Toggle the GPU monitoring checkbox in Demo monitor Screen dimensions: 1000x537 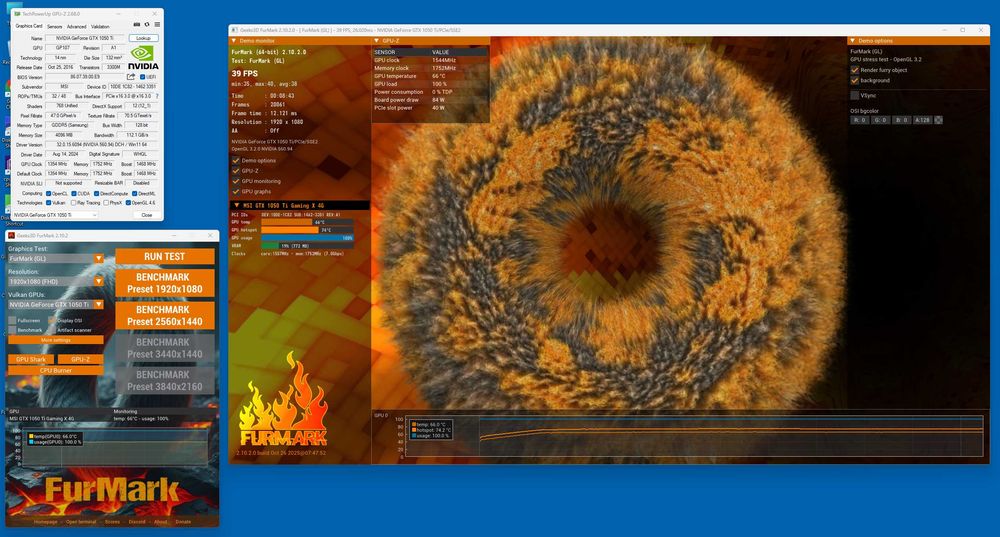[x=235, y=181]
